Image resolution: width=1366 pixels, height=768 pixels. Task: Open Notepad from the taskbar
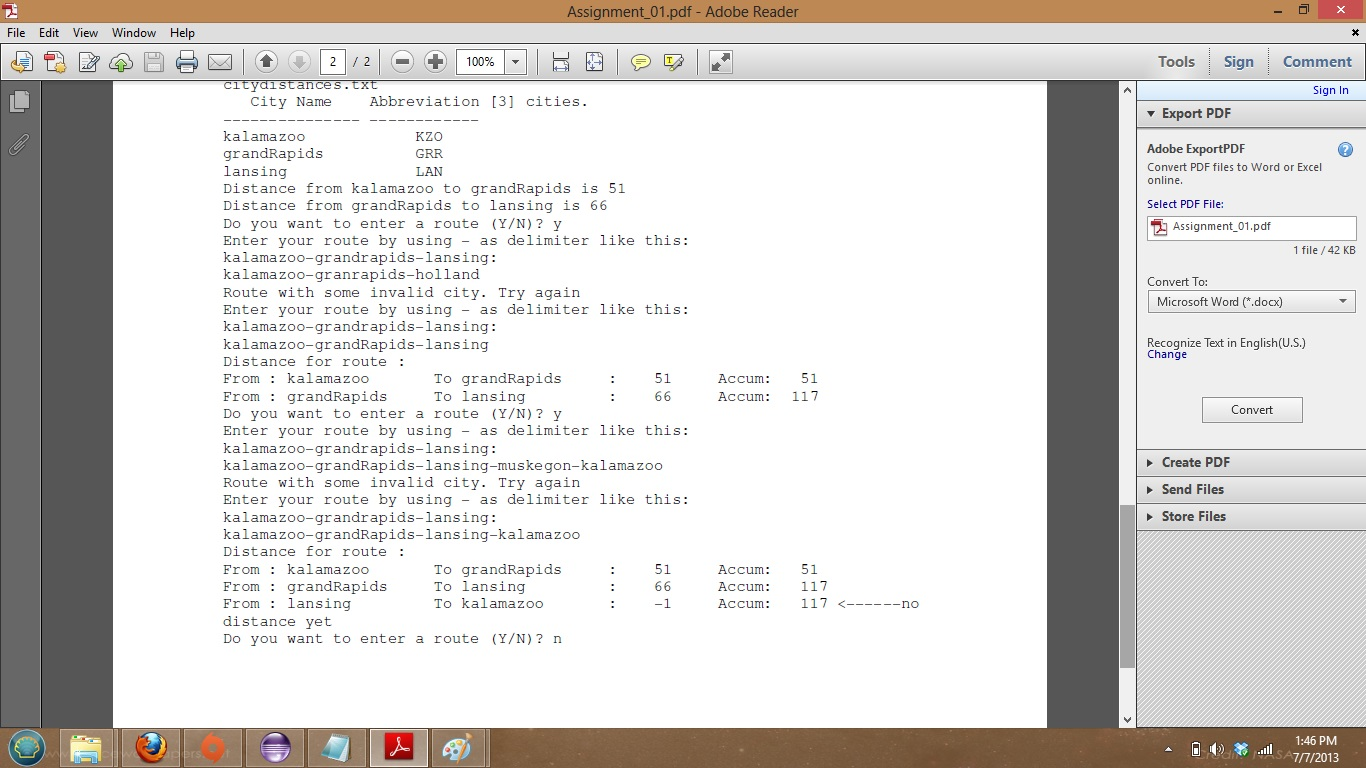pos(336,748)
